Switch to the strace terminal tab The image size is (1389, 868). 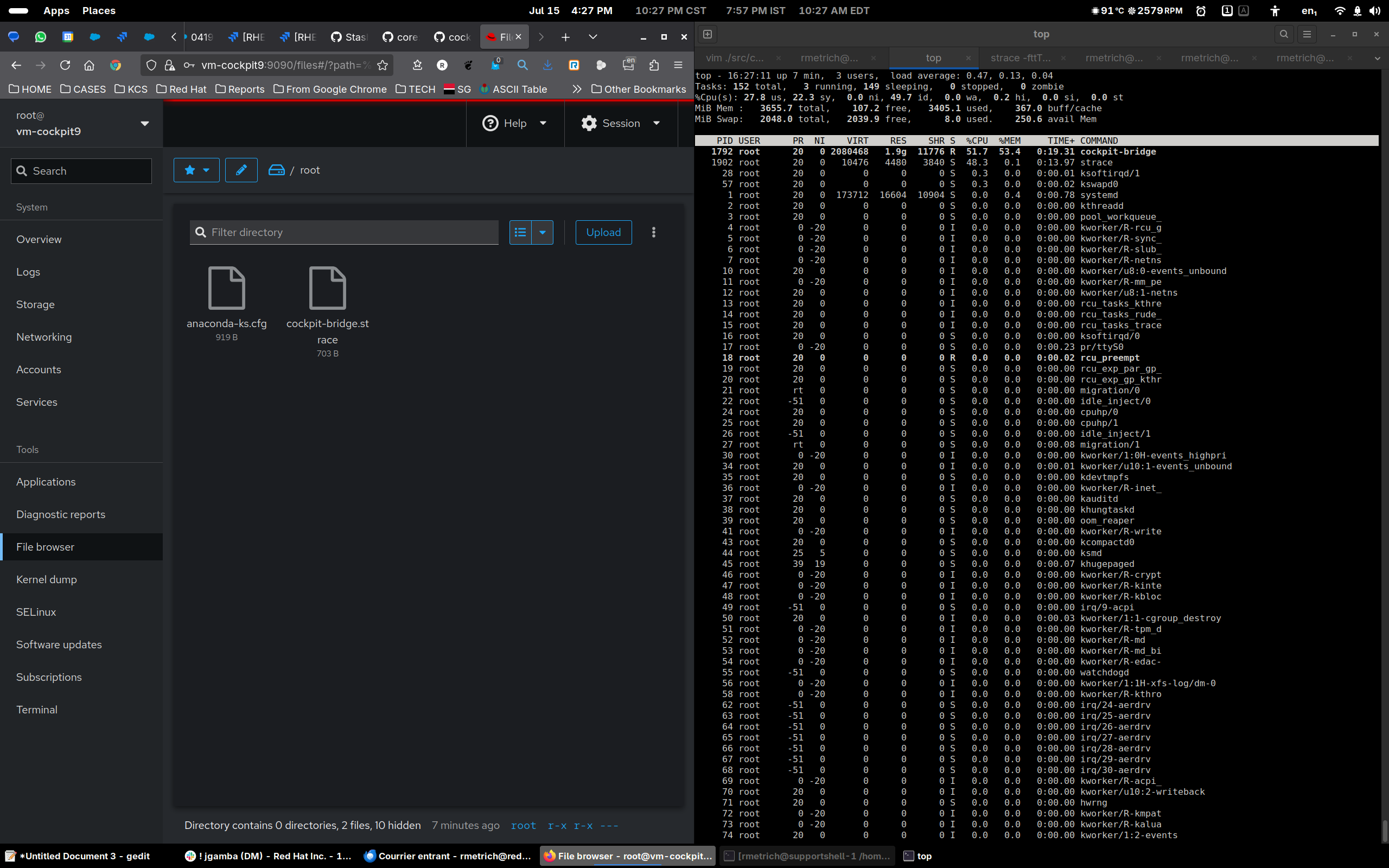[x=1021, y=58]
